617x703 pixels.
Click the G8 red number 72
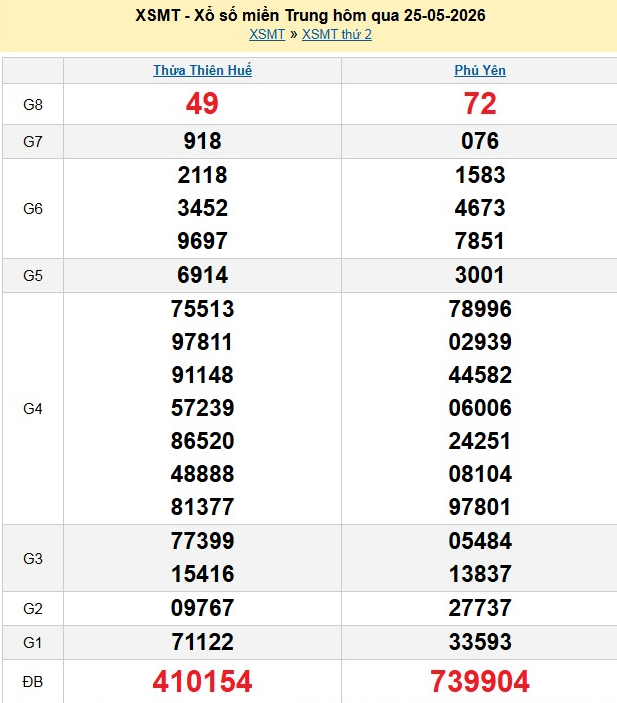[480, 104]
